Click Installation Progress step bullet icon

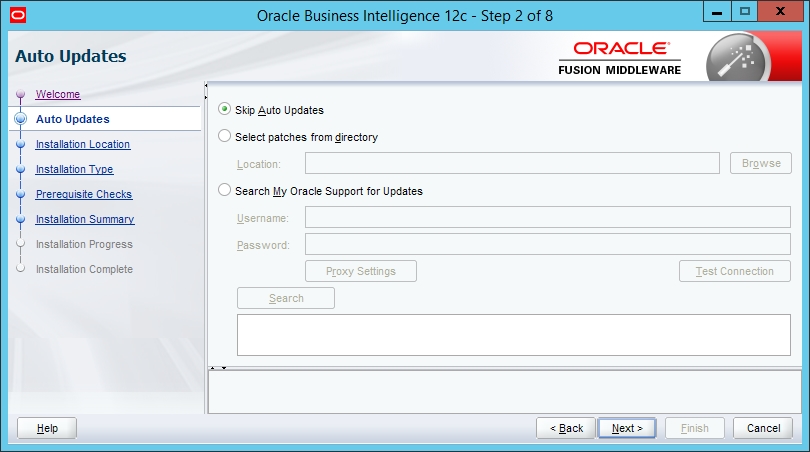pos(21,243)
